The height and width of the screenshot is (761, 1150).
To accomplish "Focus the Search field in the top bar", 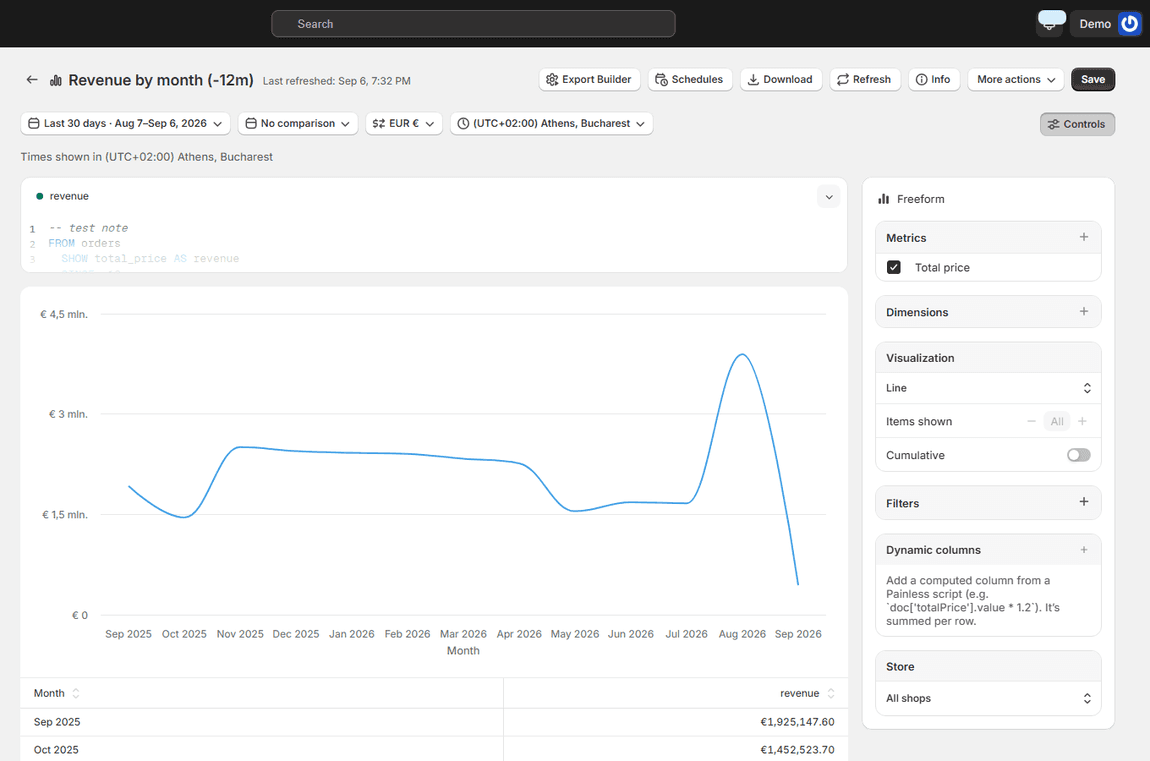I will (x=473, y=23).
